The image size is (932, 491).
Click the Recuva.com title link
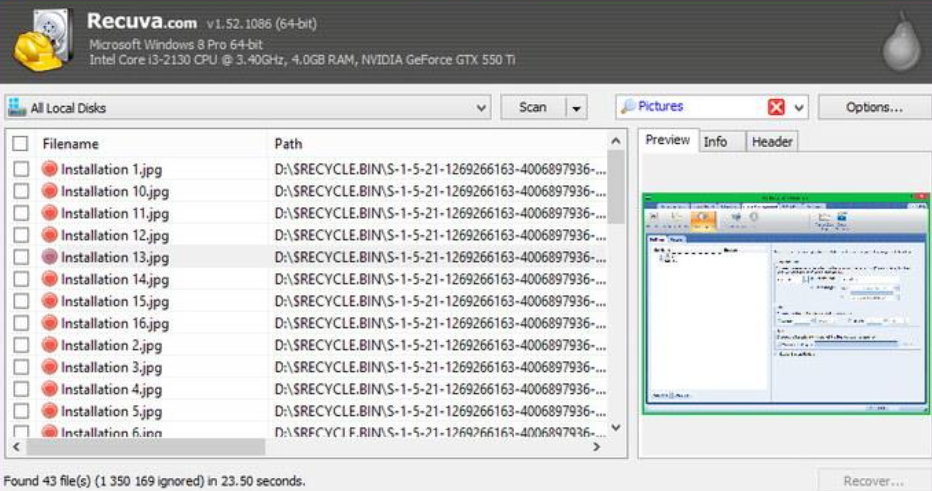point(142,22)
